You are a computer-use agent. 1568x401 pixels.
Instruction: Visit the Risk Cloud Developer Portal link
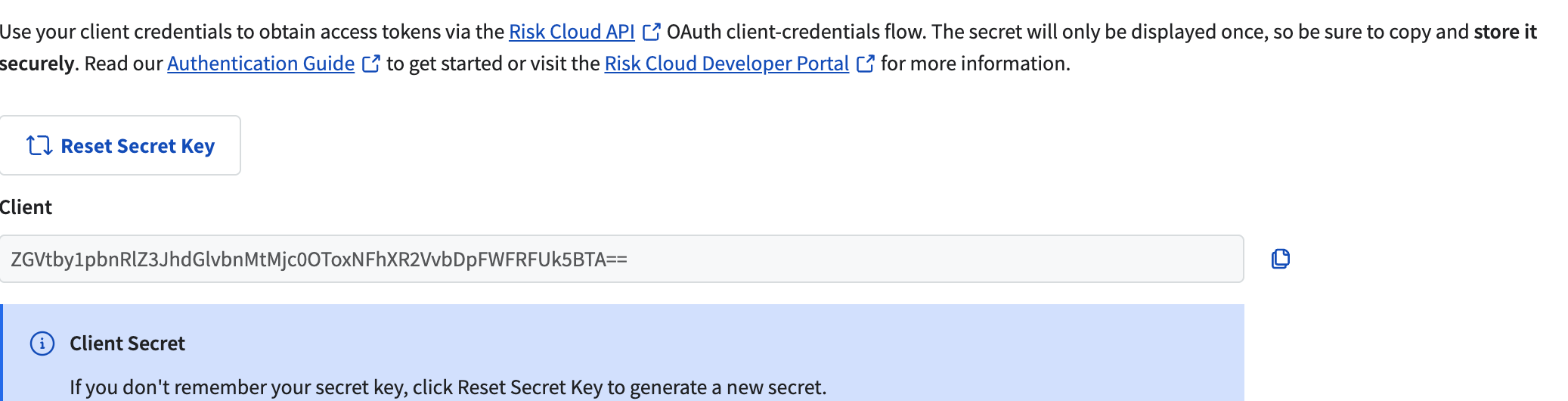tap(726, 64)
